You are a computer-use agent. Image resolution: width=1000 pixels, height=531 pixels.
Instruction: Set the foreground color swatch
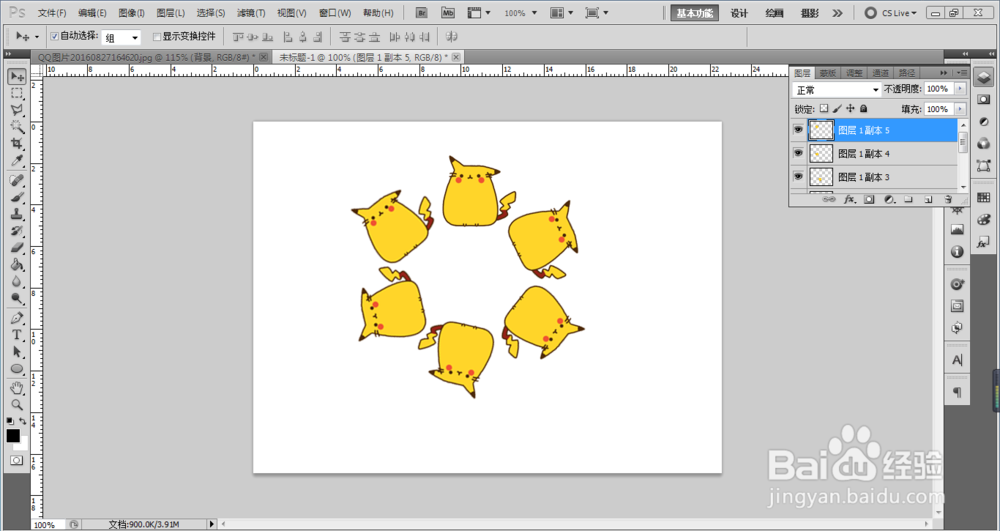[13, 435]
